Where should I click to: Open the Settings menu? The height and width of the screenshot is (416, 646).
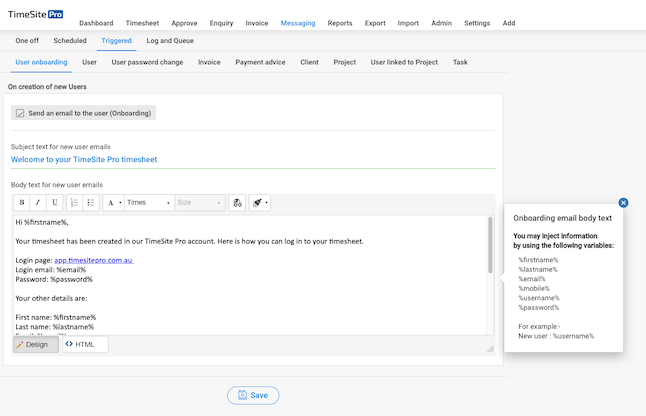[477, 23]
